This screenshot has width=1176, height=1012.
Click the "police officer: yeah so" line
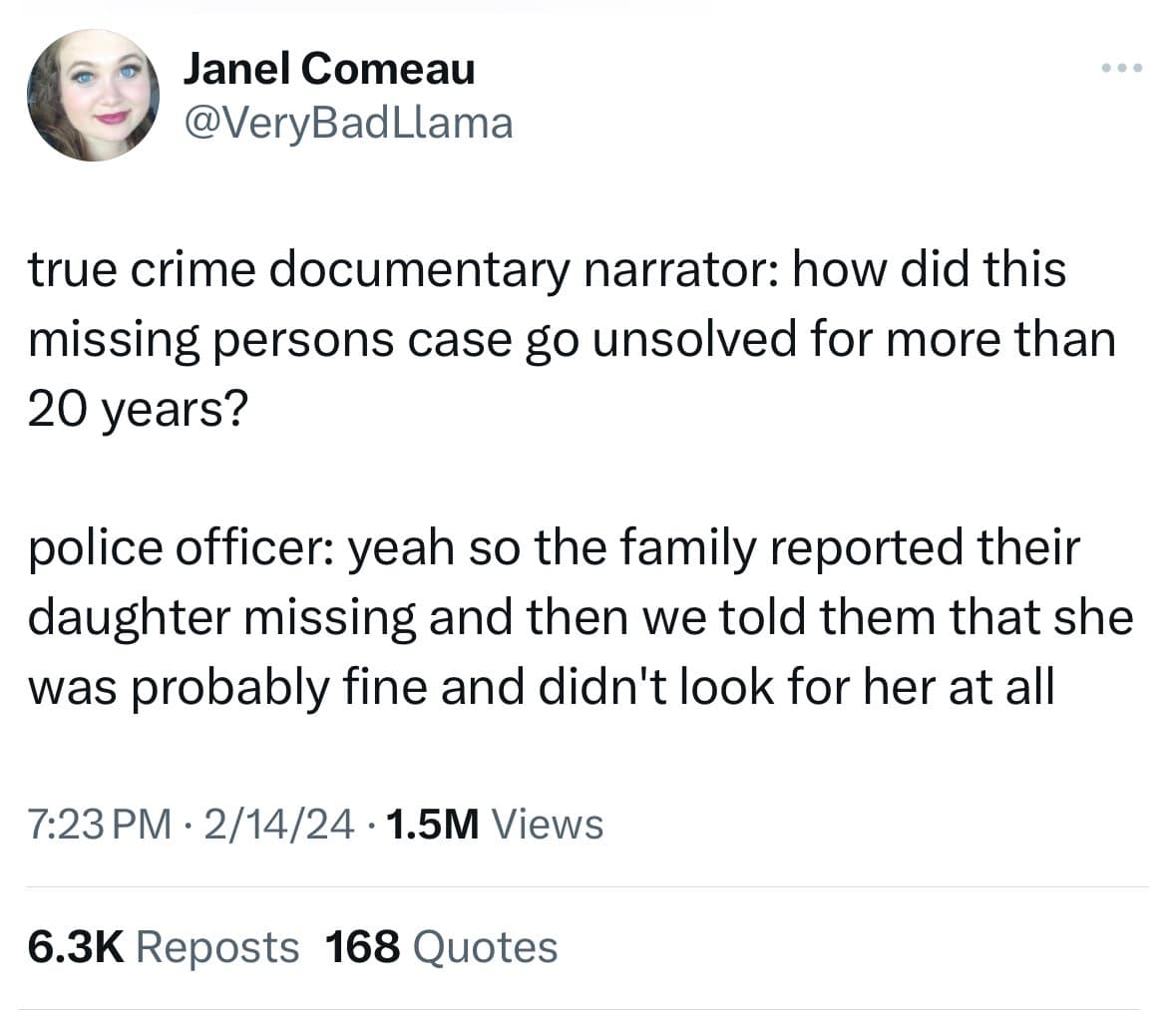coord(554,547)
